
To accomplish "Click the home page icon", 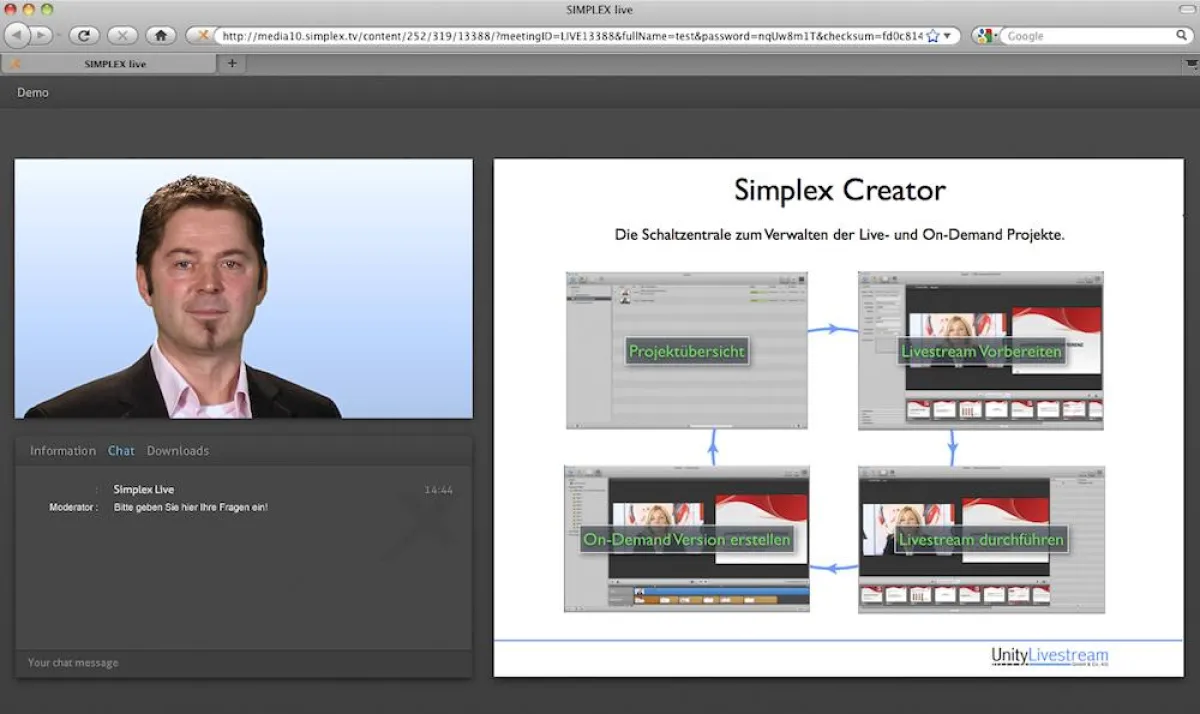I will (x=161, y=35).
